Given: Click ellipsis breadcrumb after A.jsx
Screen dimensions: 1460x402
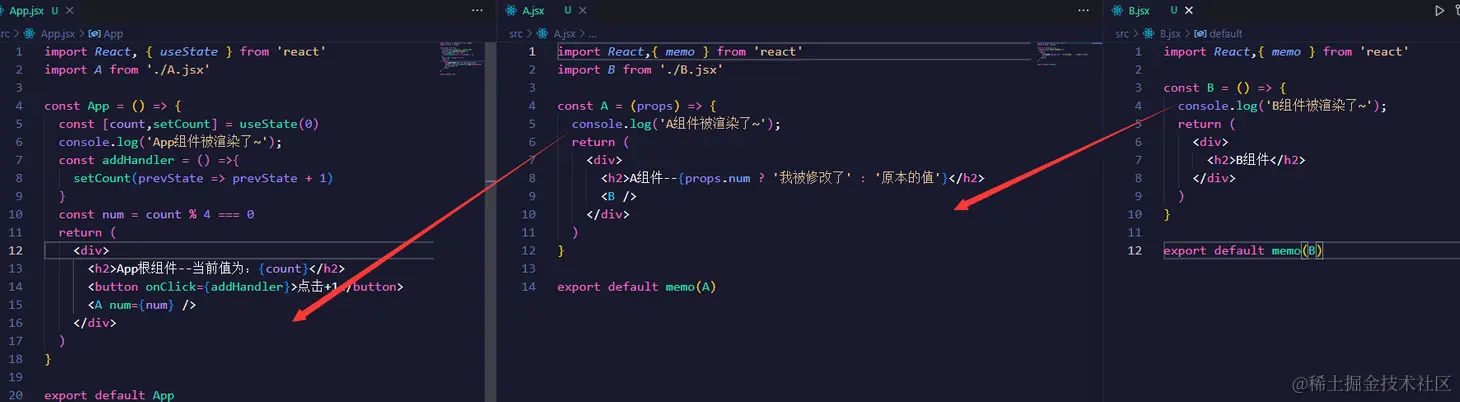Looking at the screenshot, I should (x=593, y=33).
